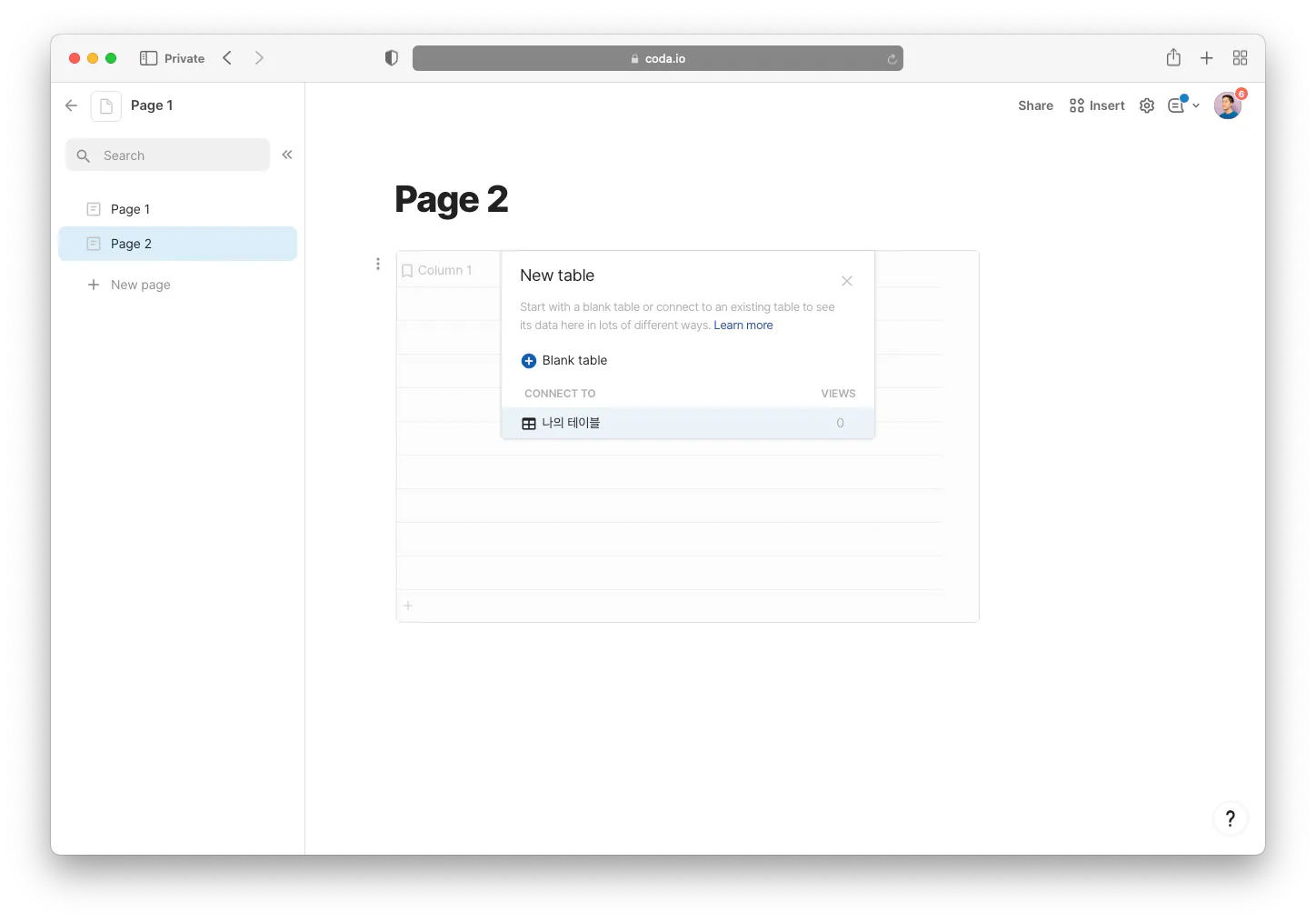Open table options three-dot menu

tap(378, 264)
